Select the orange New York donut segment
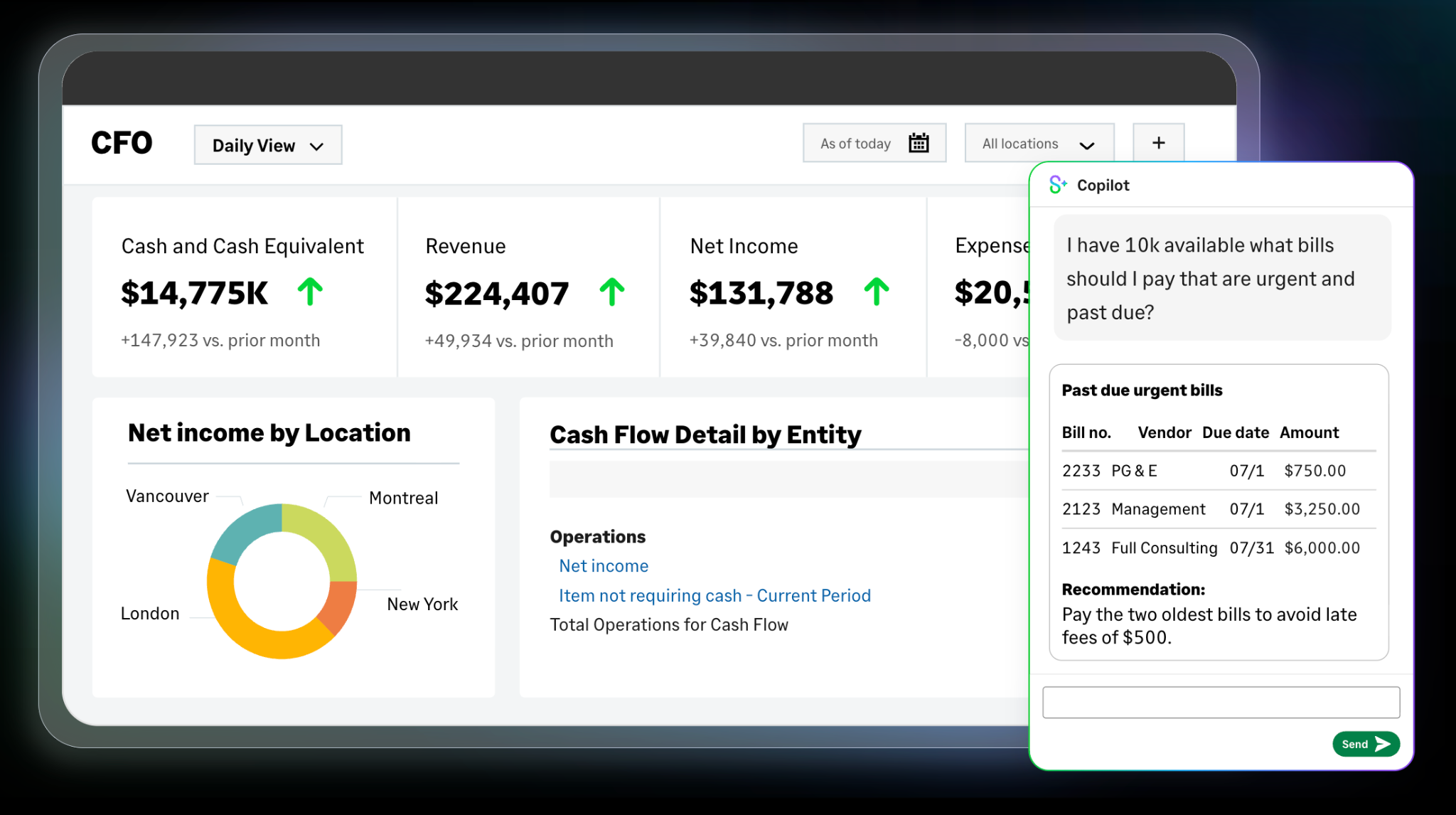Image resolution: width=1456 pixels, height=815 pixels. pyautogui.click(x=338, y=605)
